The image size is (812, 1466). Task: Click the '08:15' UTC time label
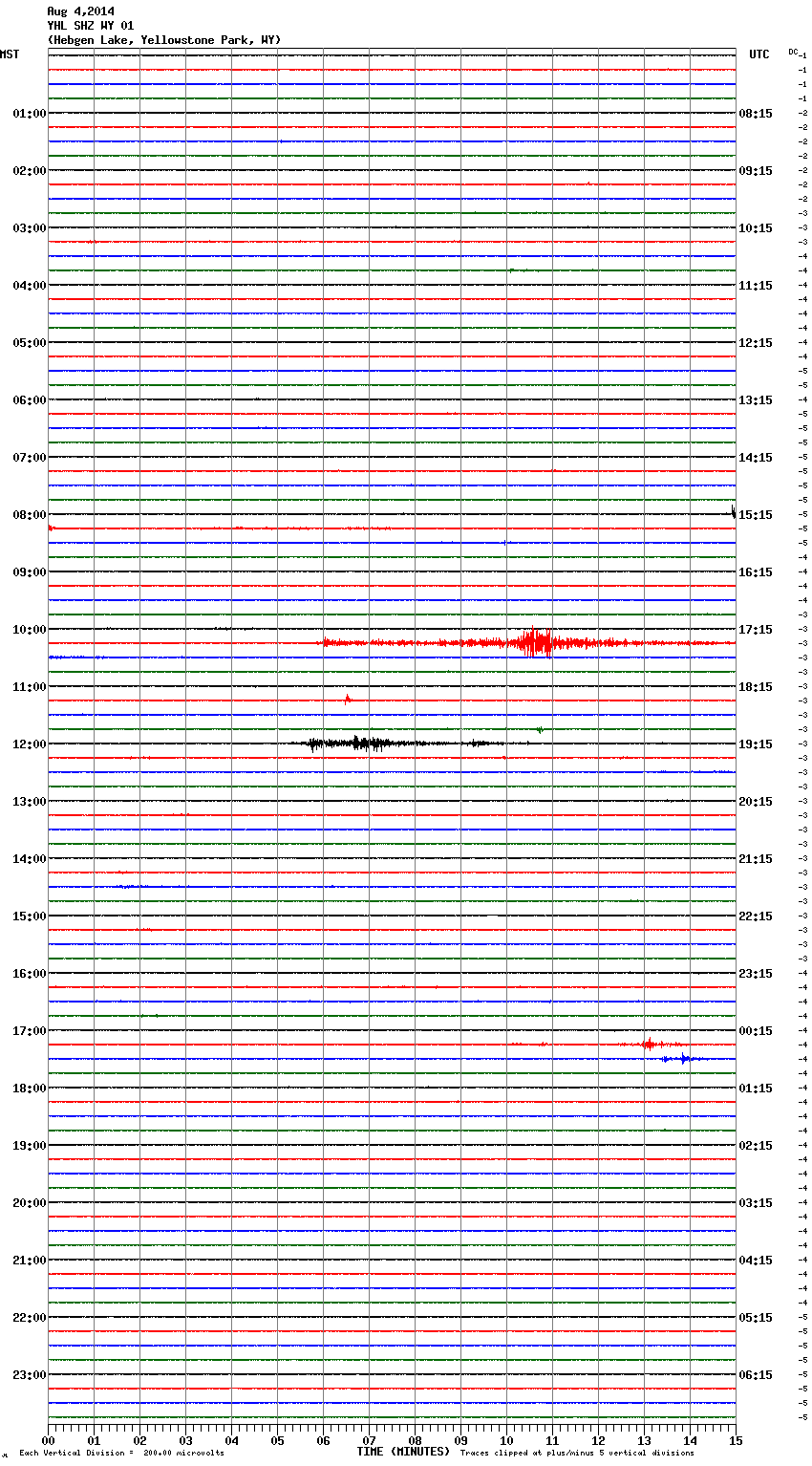point(756,114)
